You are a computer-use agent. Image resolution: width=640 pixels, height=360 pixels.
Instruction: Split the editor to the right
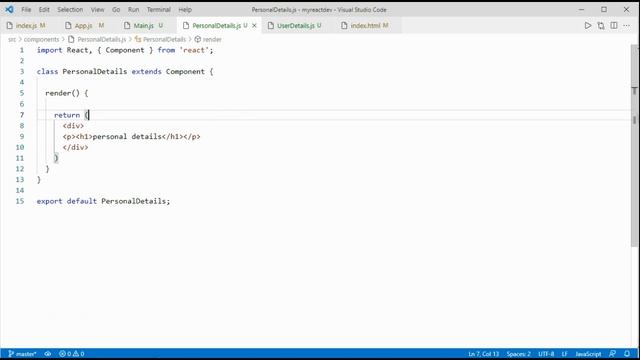(x=614, y=25)
